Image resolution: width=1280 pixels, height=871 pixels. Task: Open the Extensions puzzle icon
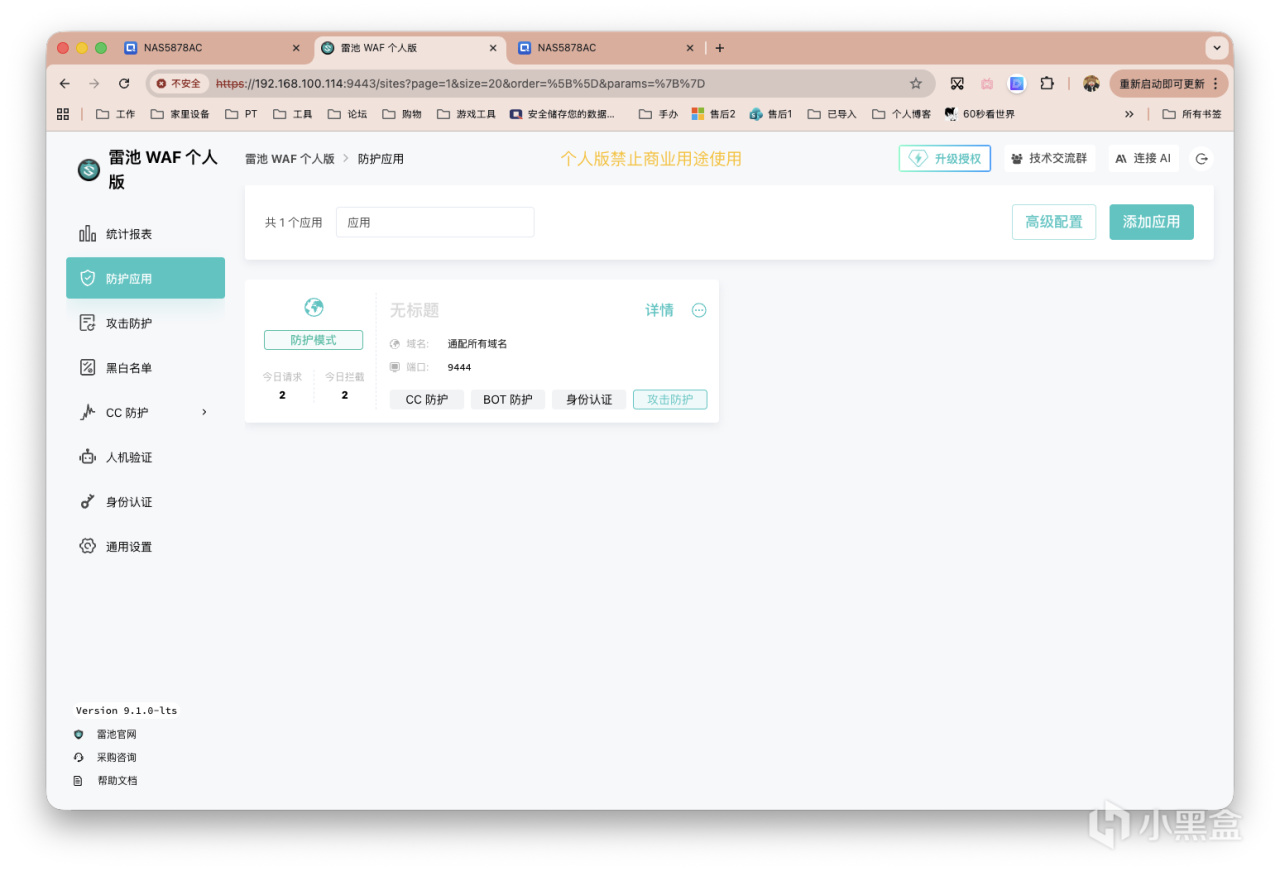point(1047,84)
